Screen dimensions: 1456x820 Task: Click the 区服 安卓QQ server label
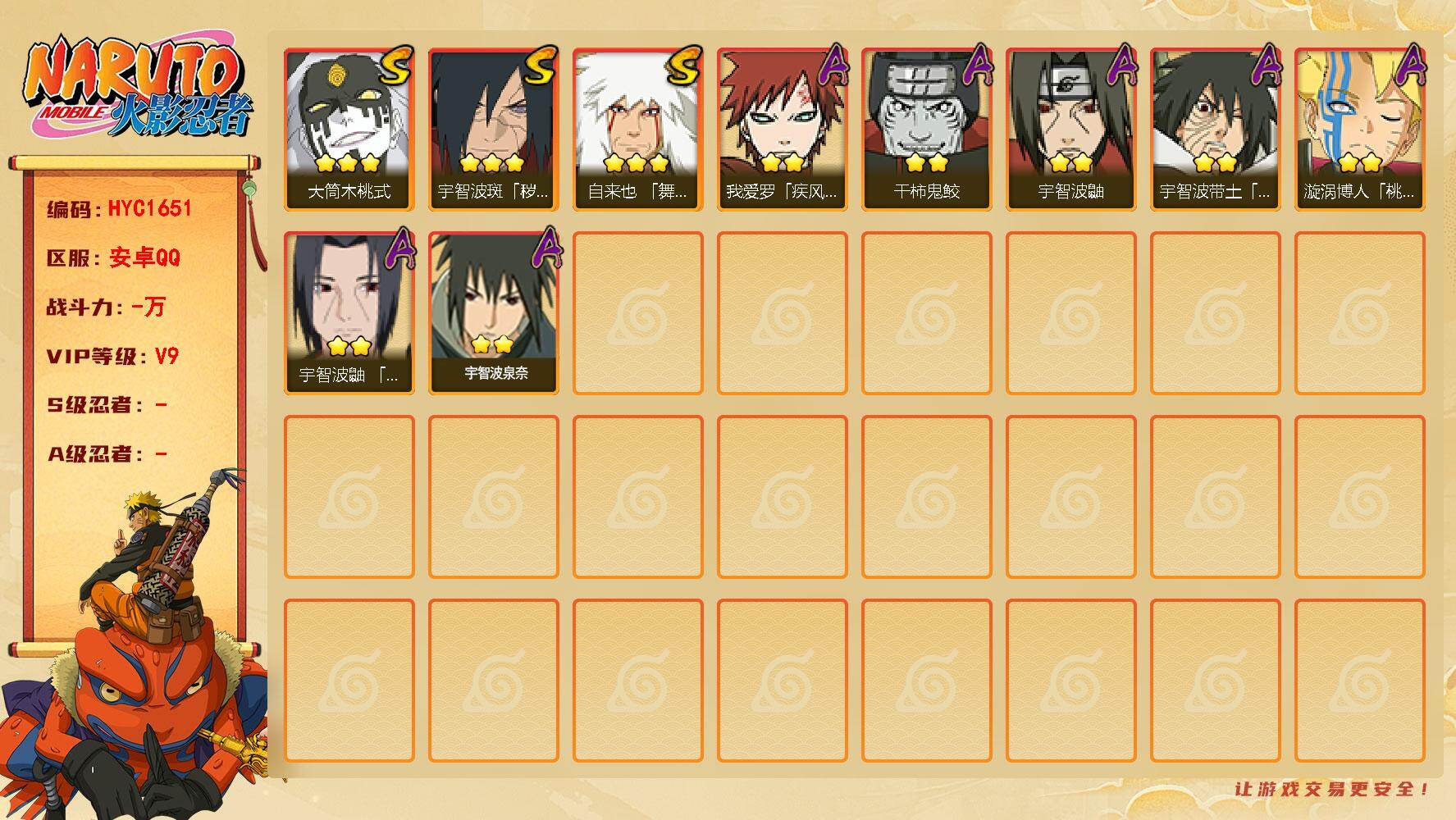(x=113, y=257)
